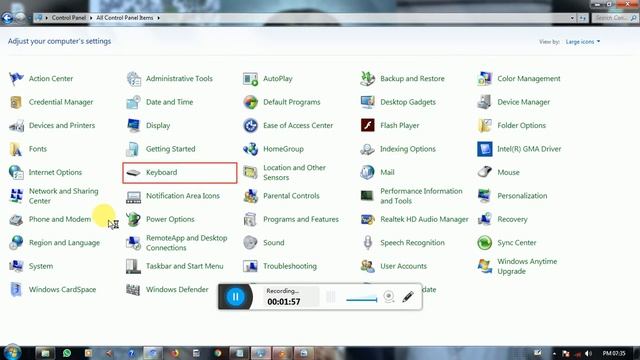The image size is (640, 360).
Task: Open the HomeGroup icon
Action: tap(250, 149)
